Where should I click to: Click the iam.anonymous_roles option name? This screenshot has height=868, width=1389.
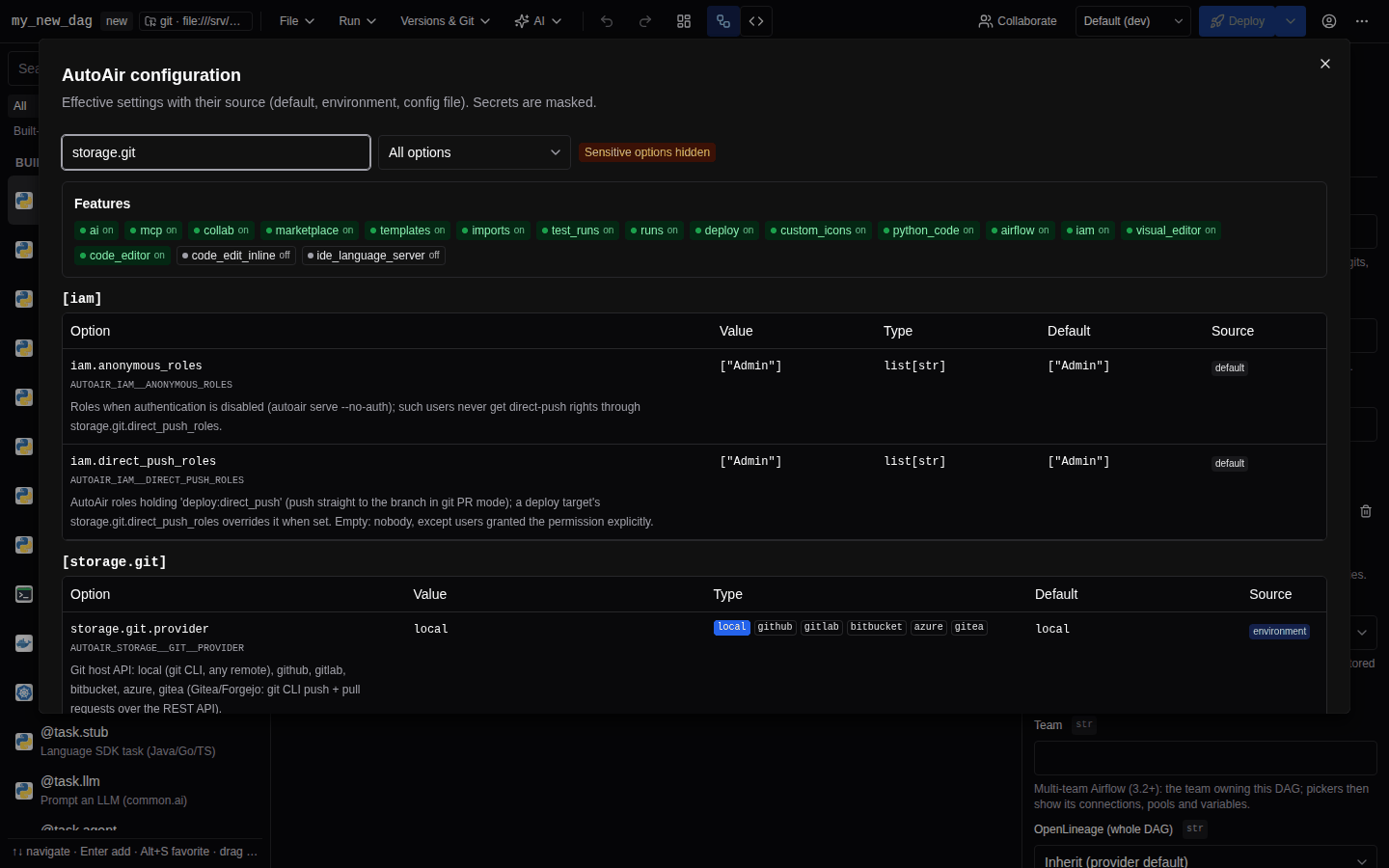[x=136, y=366]
